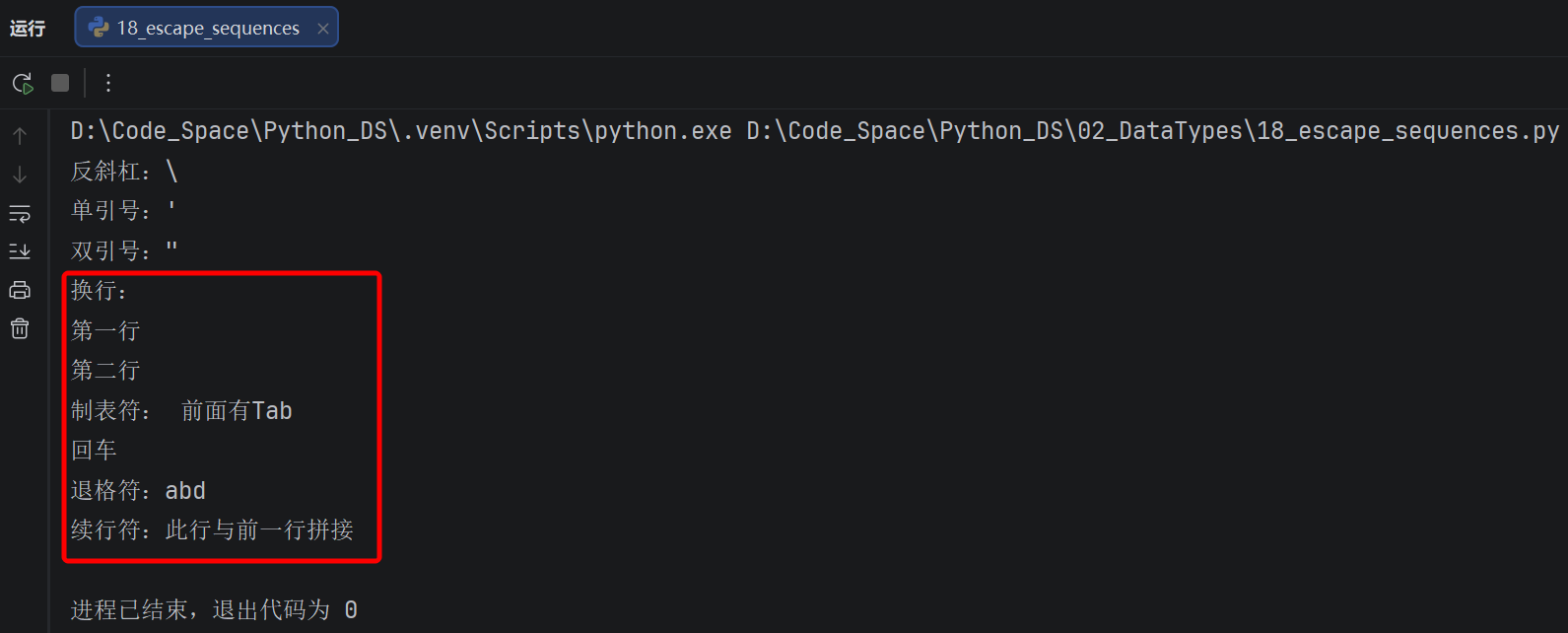Click the 进程已结束 exit code line
Image resolution: width=1568 pixels, height=633 pixels.
coord(214,610)
